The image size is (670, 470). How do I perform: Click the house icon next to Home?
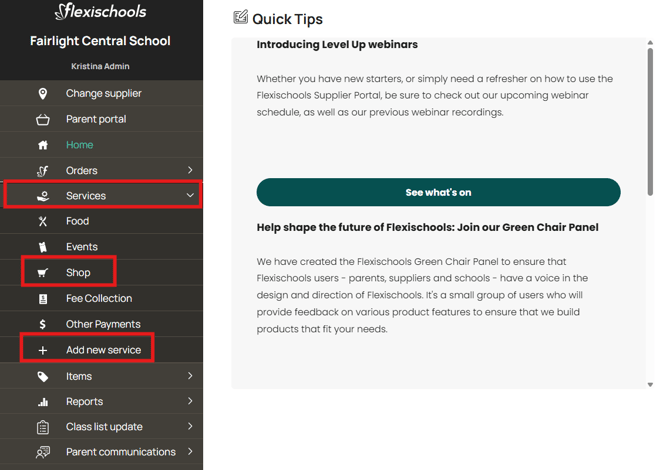tap(42, 145)
